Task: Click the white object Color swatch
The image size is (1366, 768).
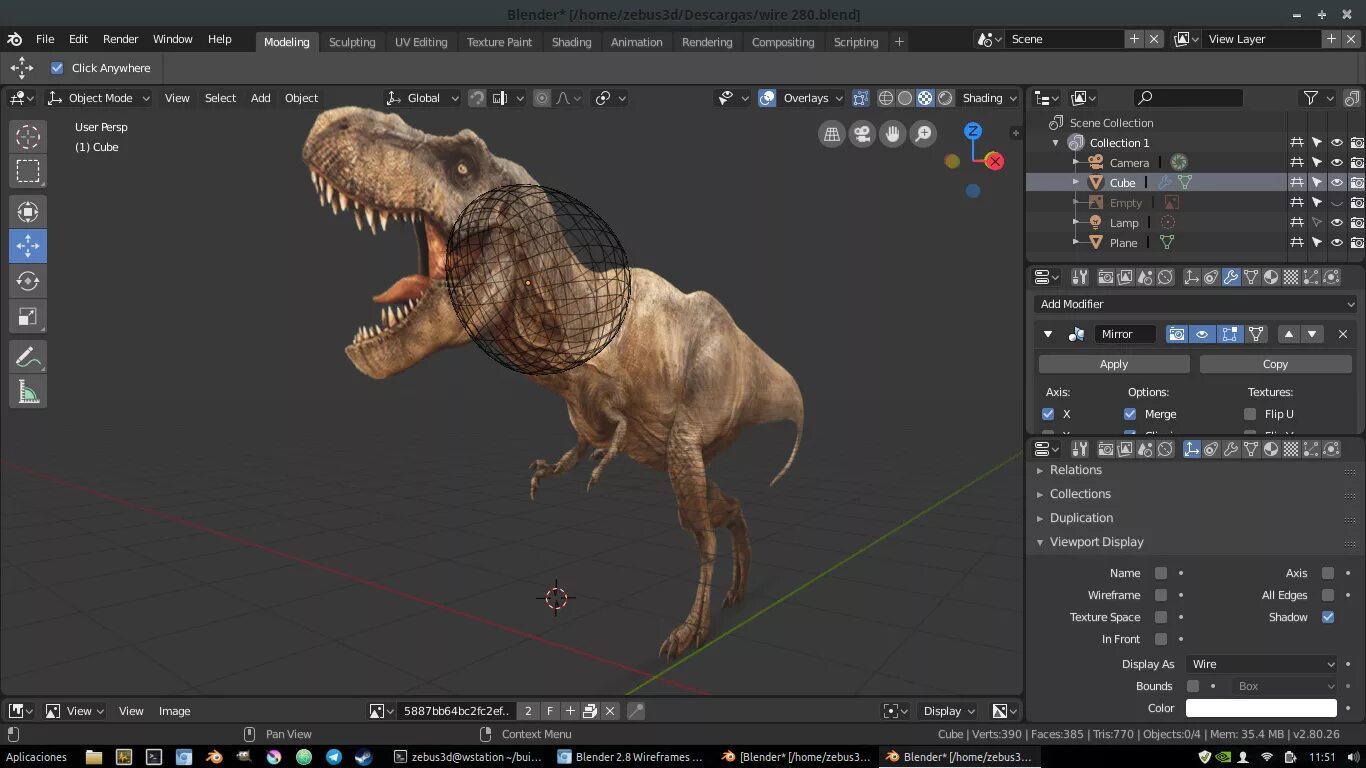Action: (1260, 708)
